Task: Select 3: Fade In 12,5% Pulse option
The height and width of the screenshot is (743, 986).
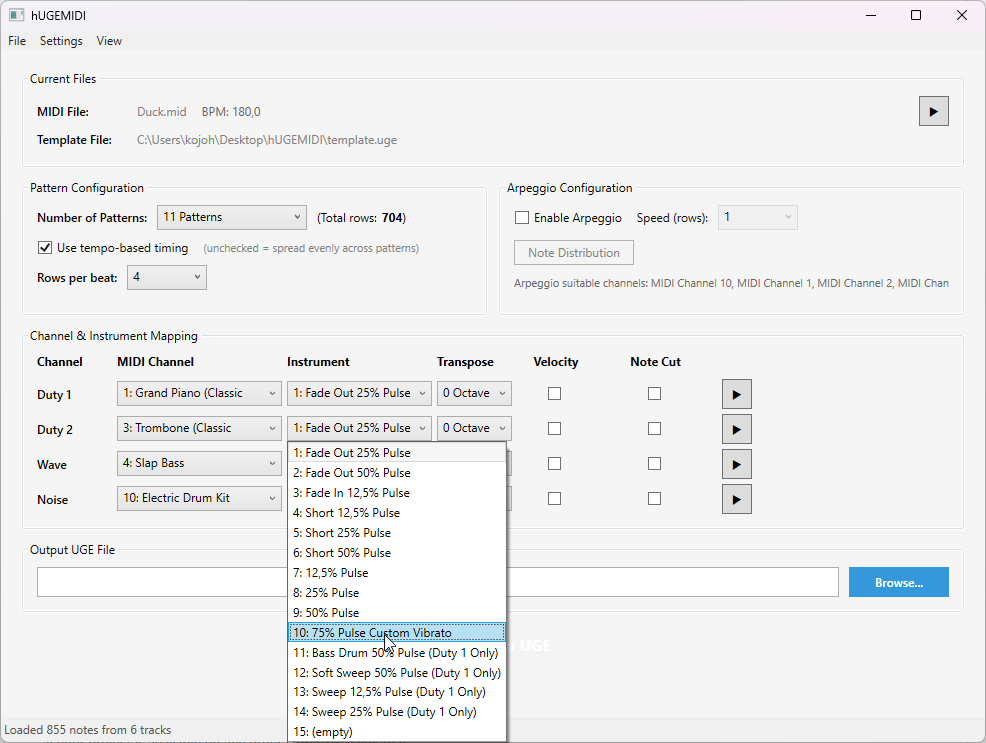Action: 397,493
